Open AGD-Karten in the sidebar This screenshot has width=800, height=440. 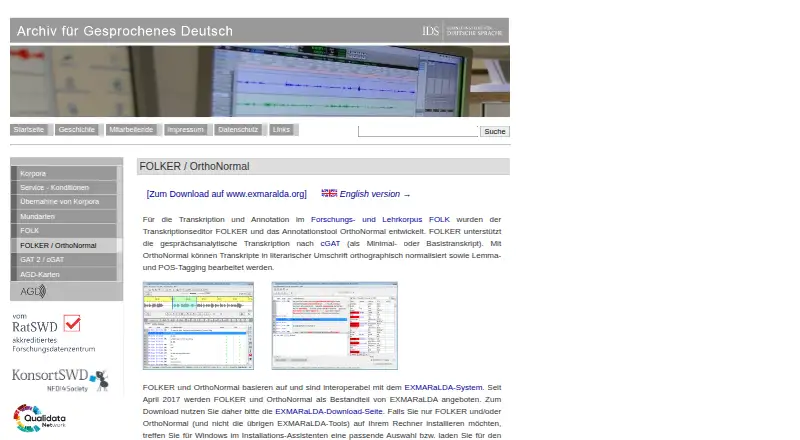tap(66, 274)
